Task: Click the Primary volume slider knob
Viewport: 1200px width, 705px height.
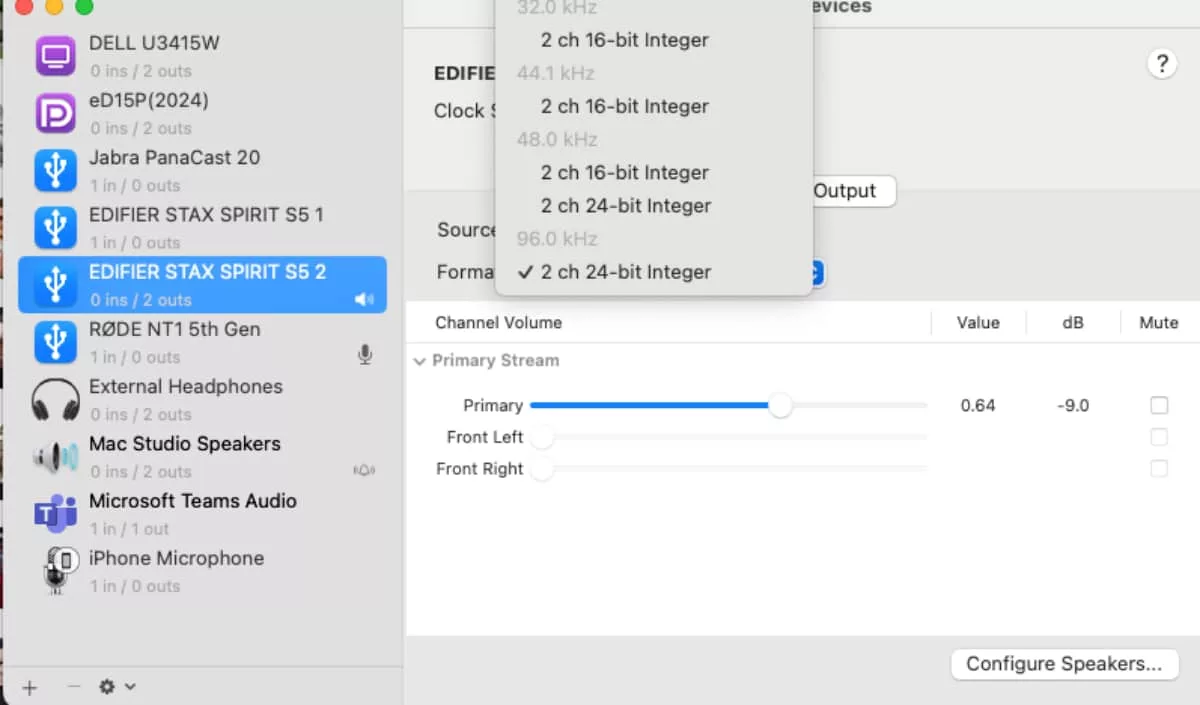Action: pos(780,405)
